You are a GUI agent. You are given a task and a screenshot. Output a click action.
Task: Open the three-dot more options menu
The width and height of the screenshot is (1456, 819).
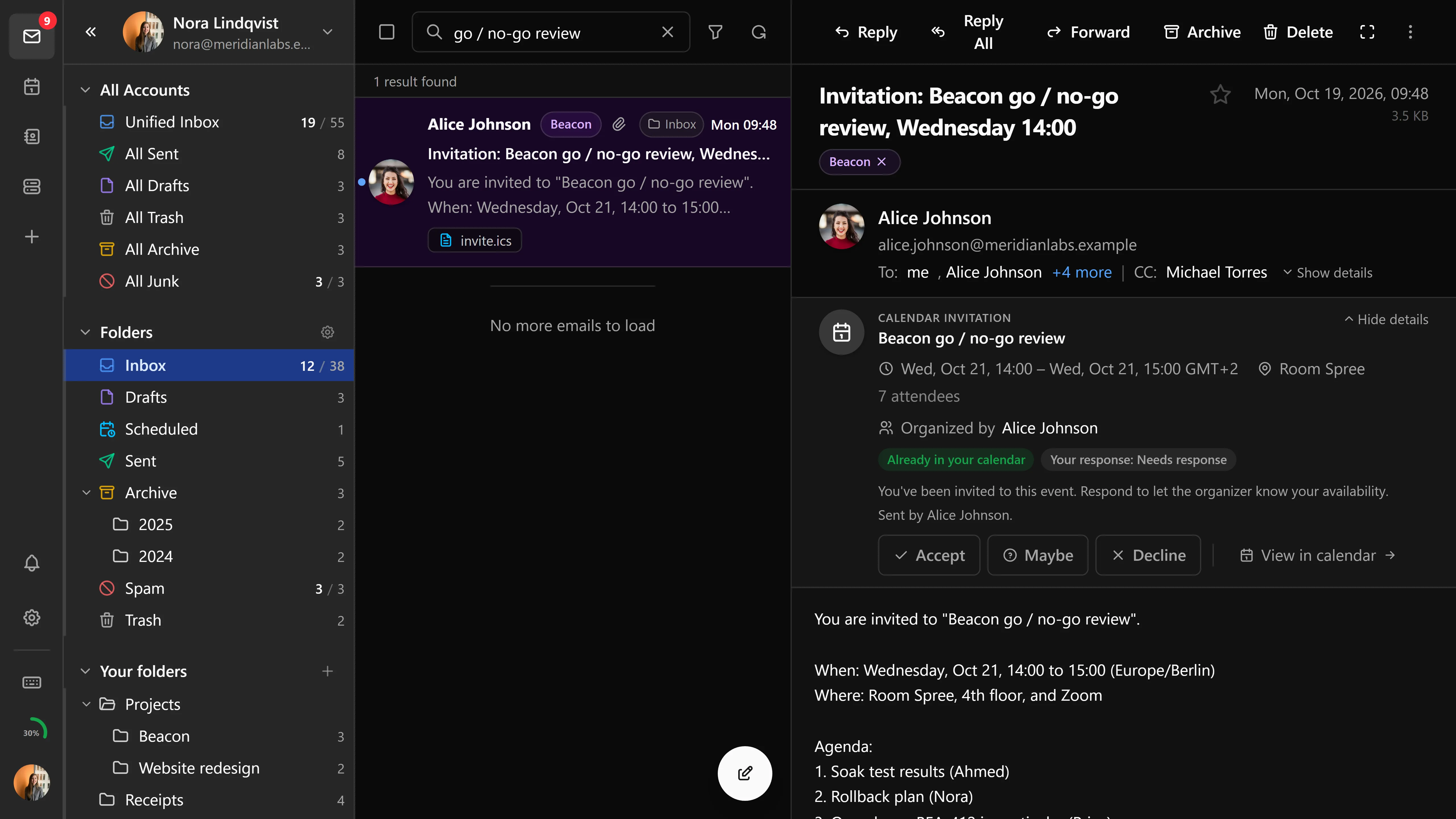(1410, 32)
